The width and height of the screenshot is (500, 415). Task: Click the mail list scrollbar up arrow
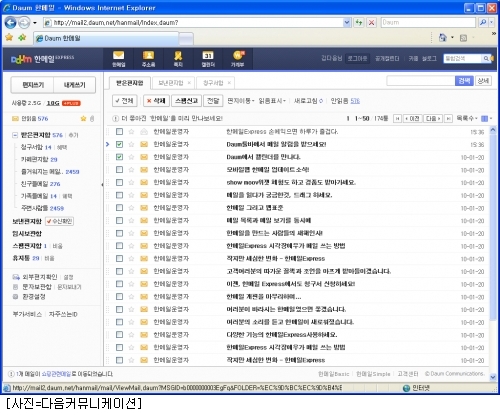coord(493,130)
